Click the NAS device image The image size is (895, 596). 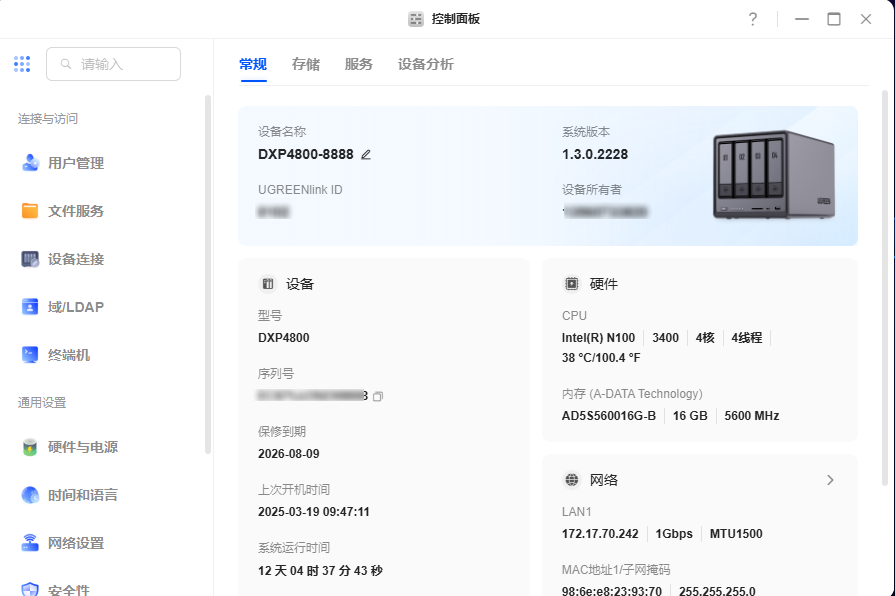pyautogui.click(x=775, y=175)
